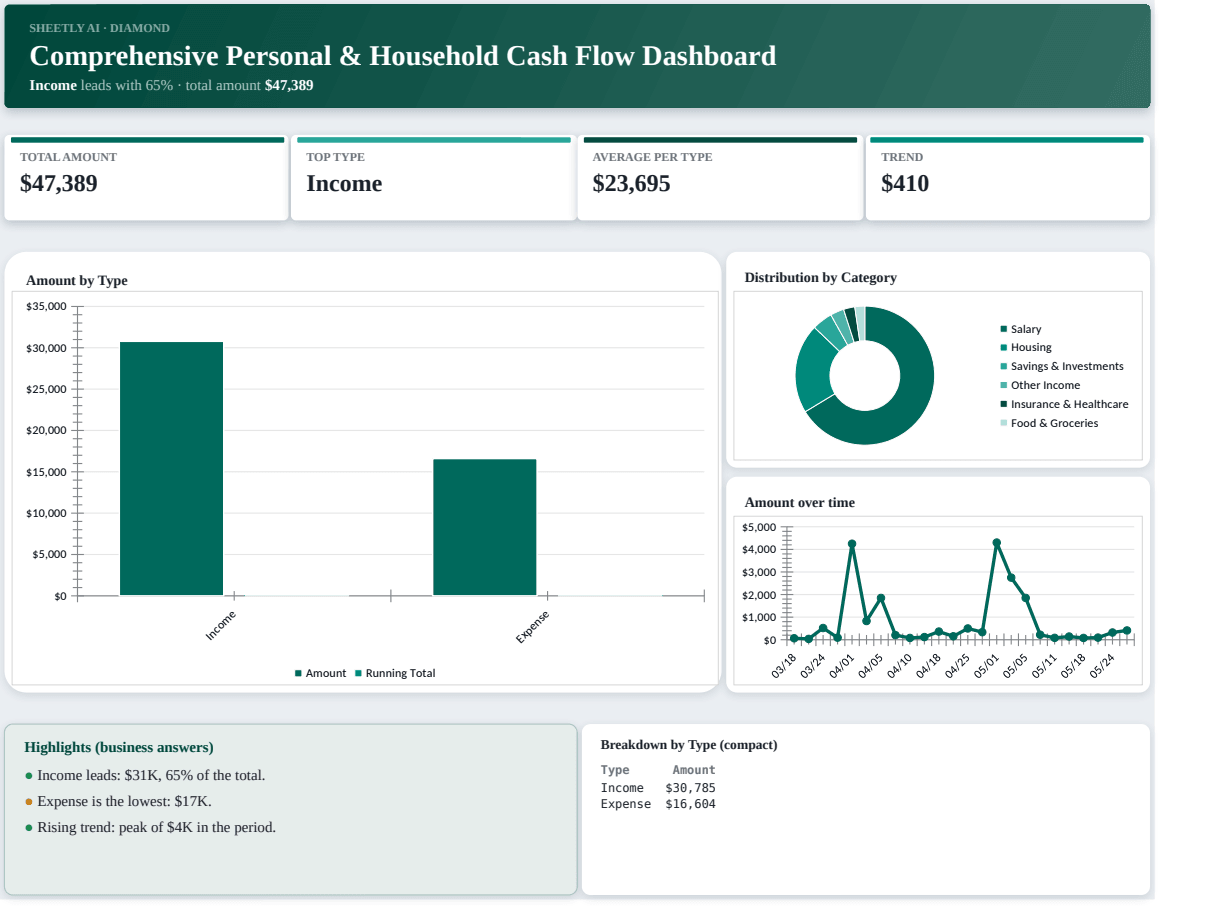
Task: Click the Running Total legend item
Action: (395, 673)
